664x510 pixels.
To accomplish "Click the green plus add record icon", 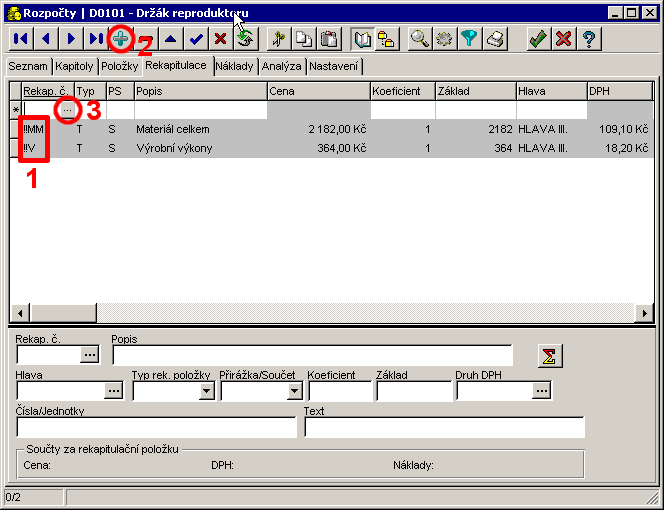I will click(x=121, y=39).
